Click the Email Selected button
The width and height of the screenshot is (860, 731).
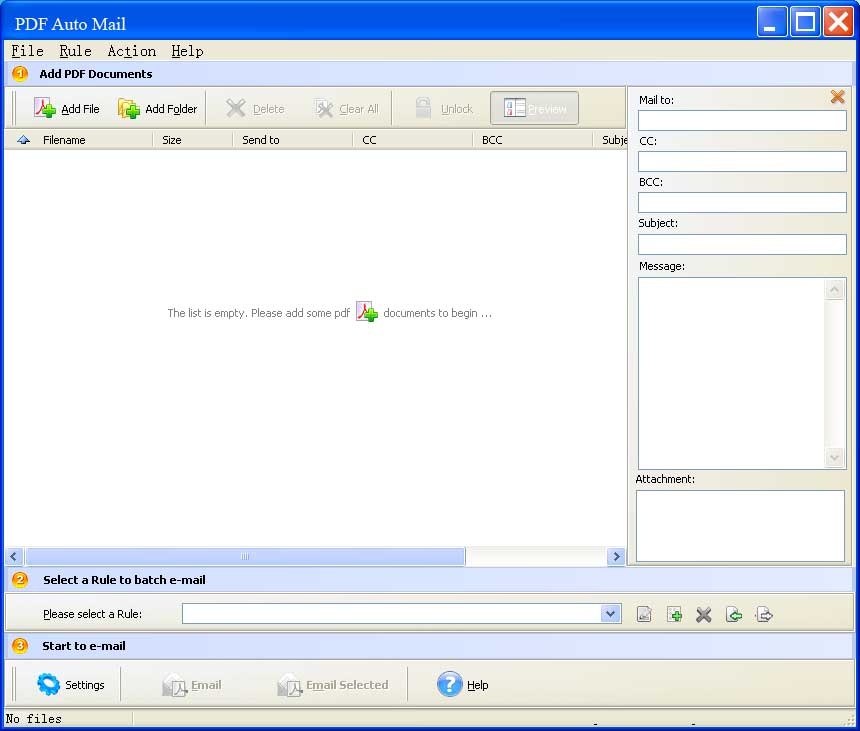coord(333,684)
